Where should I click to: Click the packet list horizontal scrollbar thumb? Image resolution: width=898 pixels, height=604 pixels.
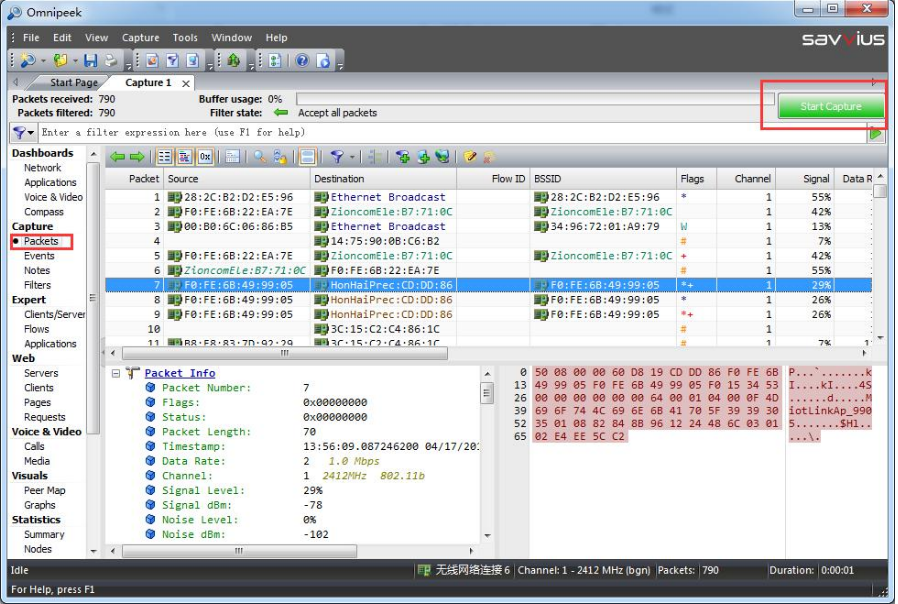click(285, 353)
